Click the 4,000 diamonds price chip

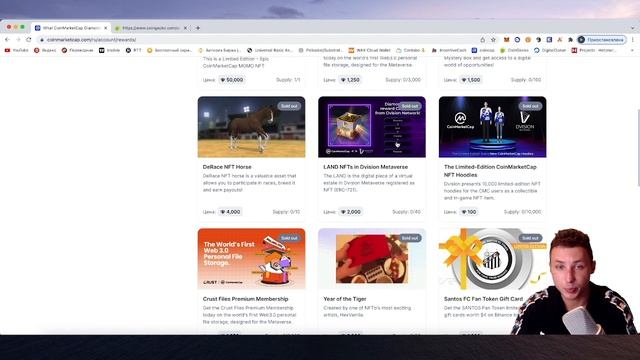(230, 212)
